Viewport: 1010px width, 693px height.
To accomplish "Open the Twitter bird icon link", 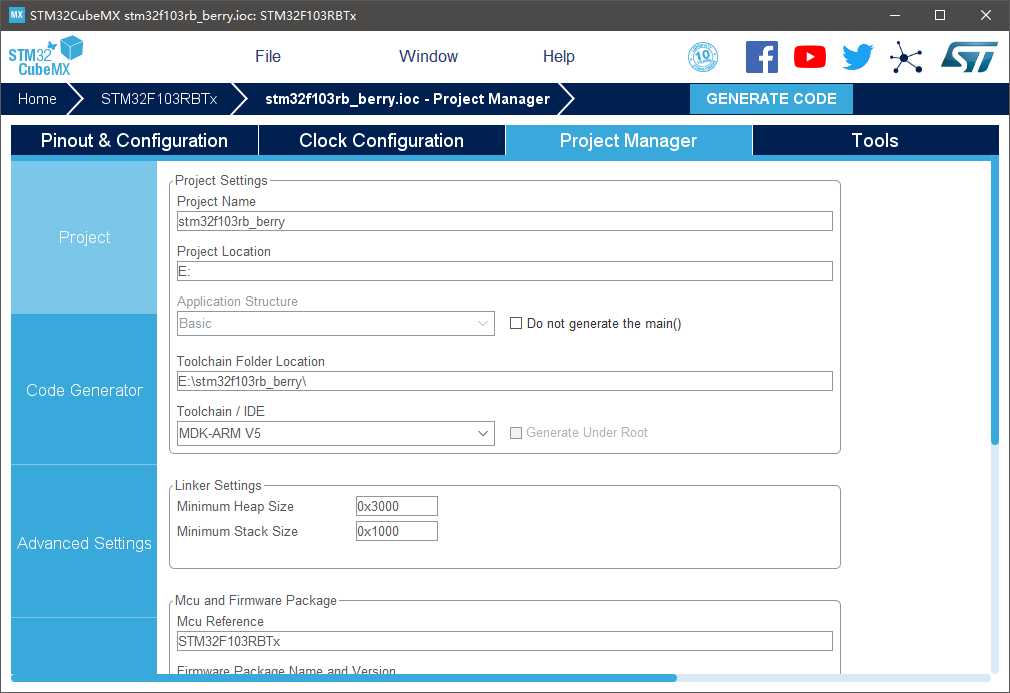I will tap(858, 57).
